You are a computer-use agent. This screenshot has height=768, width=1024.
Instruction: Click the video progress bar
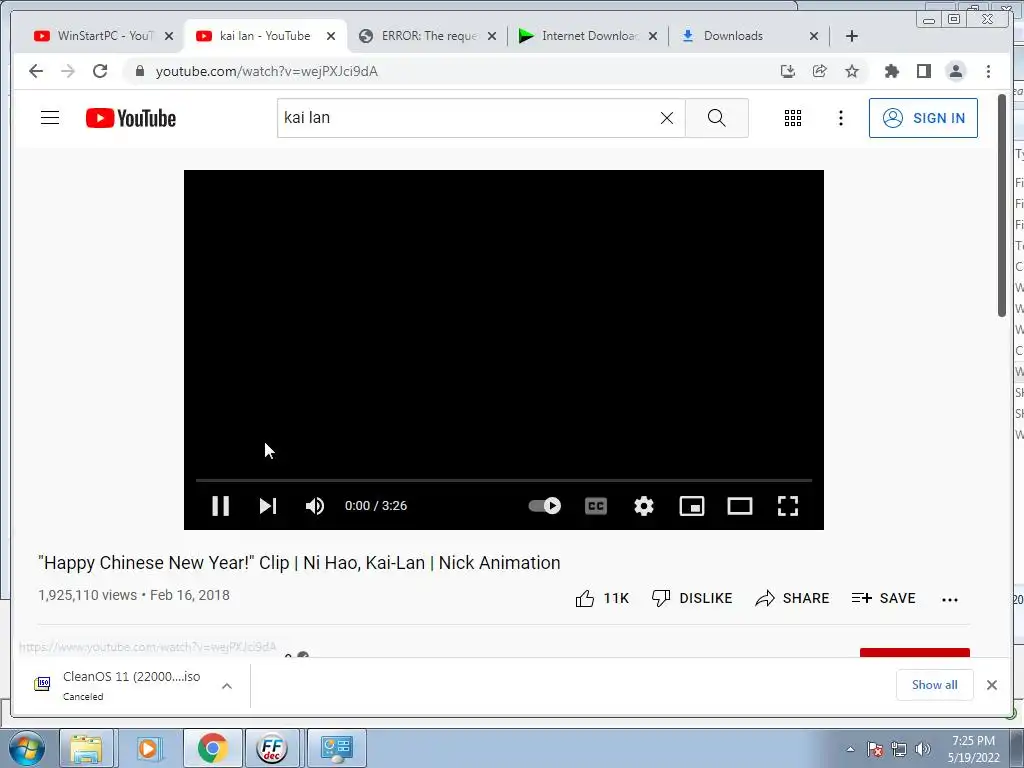[x=504, y=480]
